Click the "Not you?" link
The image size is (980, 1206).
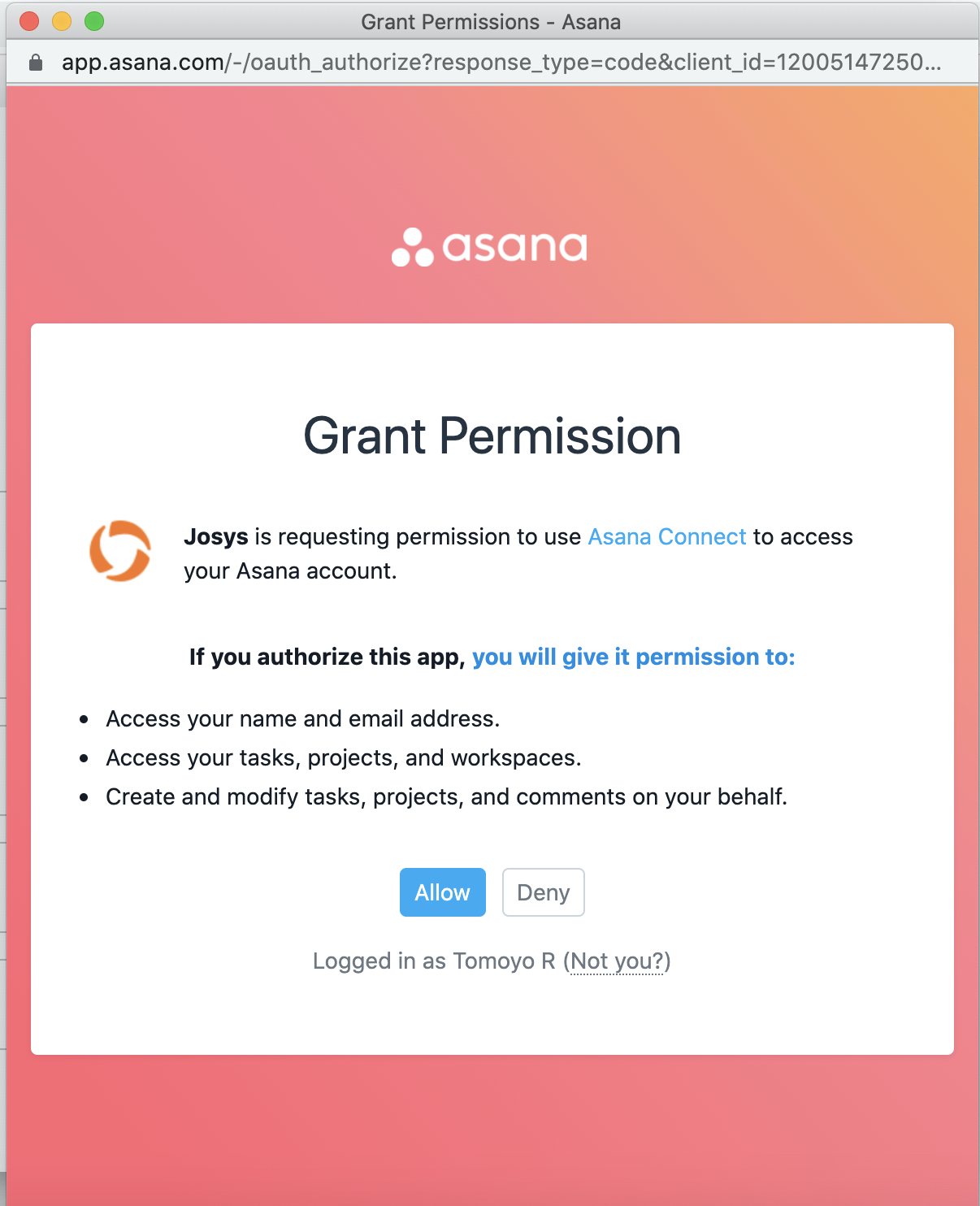pos(617,961)
